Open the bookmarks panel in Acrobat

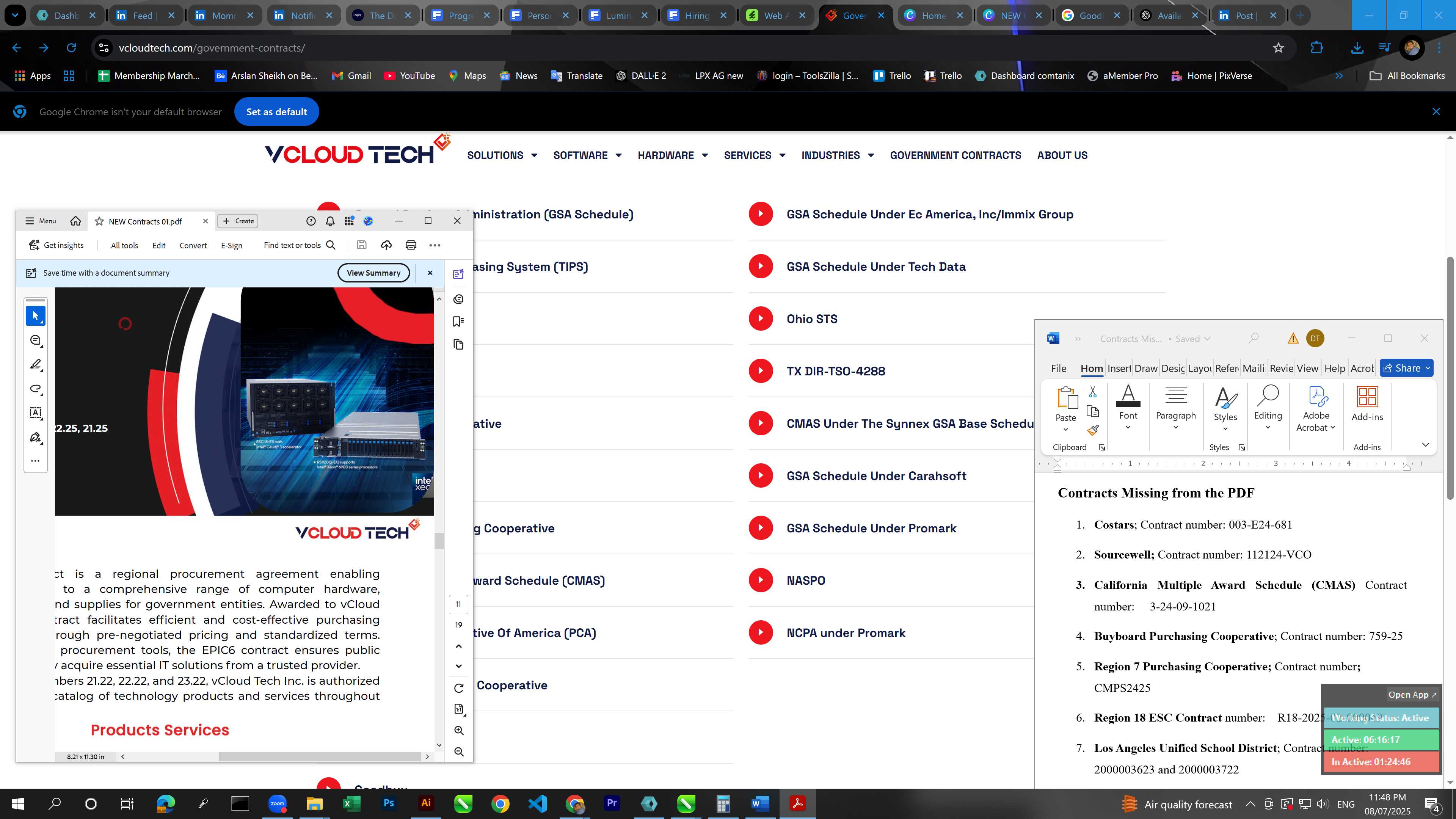click(x=458, y=322)
